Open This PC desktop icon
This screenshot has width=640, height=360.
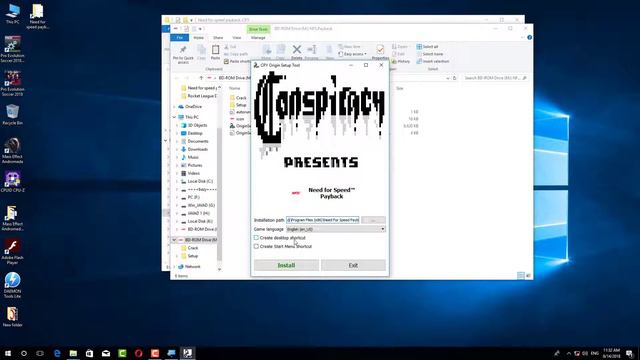pyautogui.click(x=13, y=14)
